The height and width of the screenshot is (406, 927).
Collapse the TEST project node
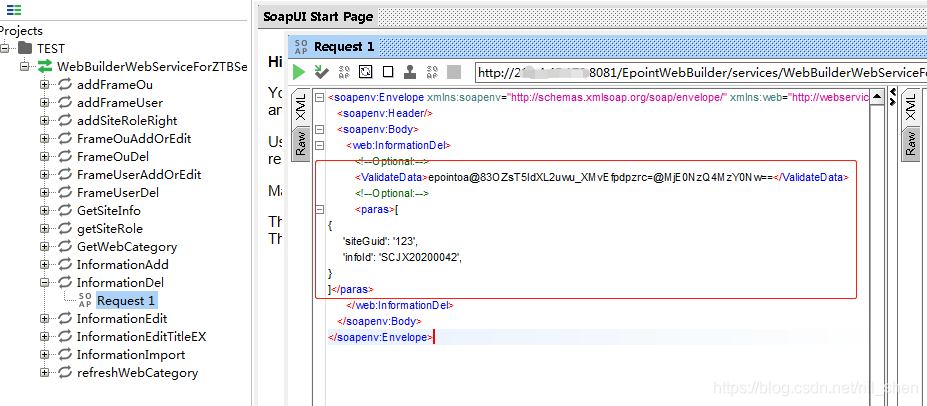click(x=5, y=48)
